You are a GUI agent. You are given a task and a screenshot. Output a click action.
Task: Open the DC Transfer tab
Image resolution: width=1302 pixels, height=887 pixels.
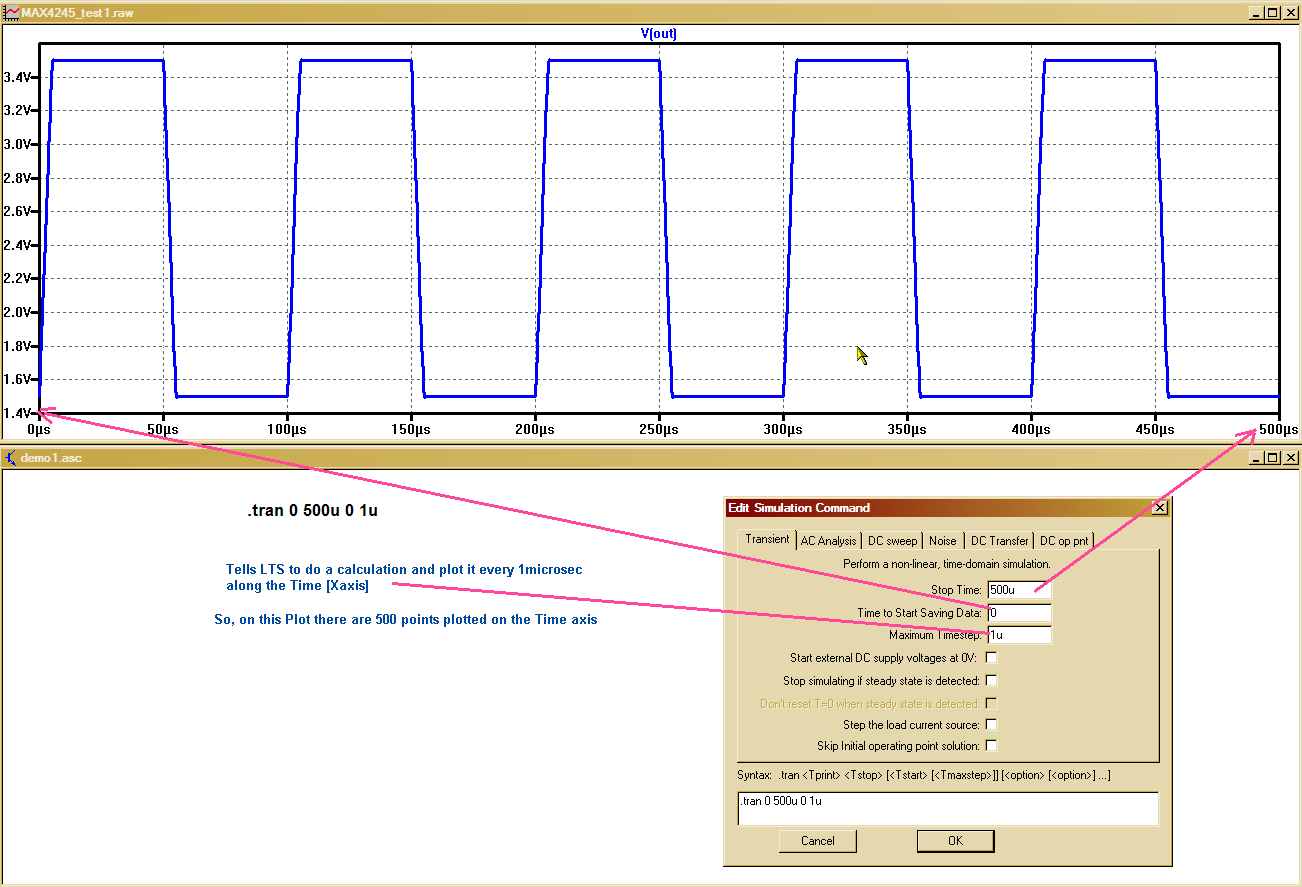pos(999,541)
